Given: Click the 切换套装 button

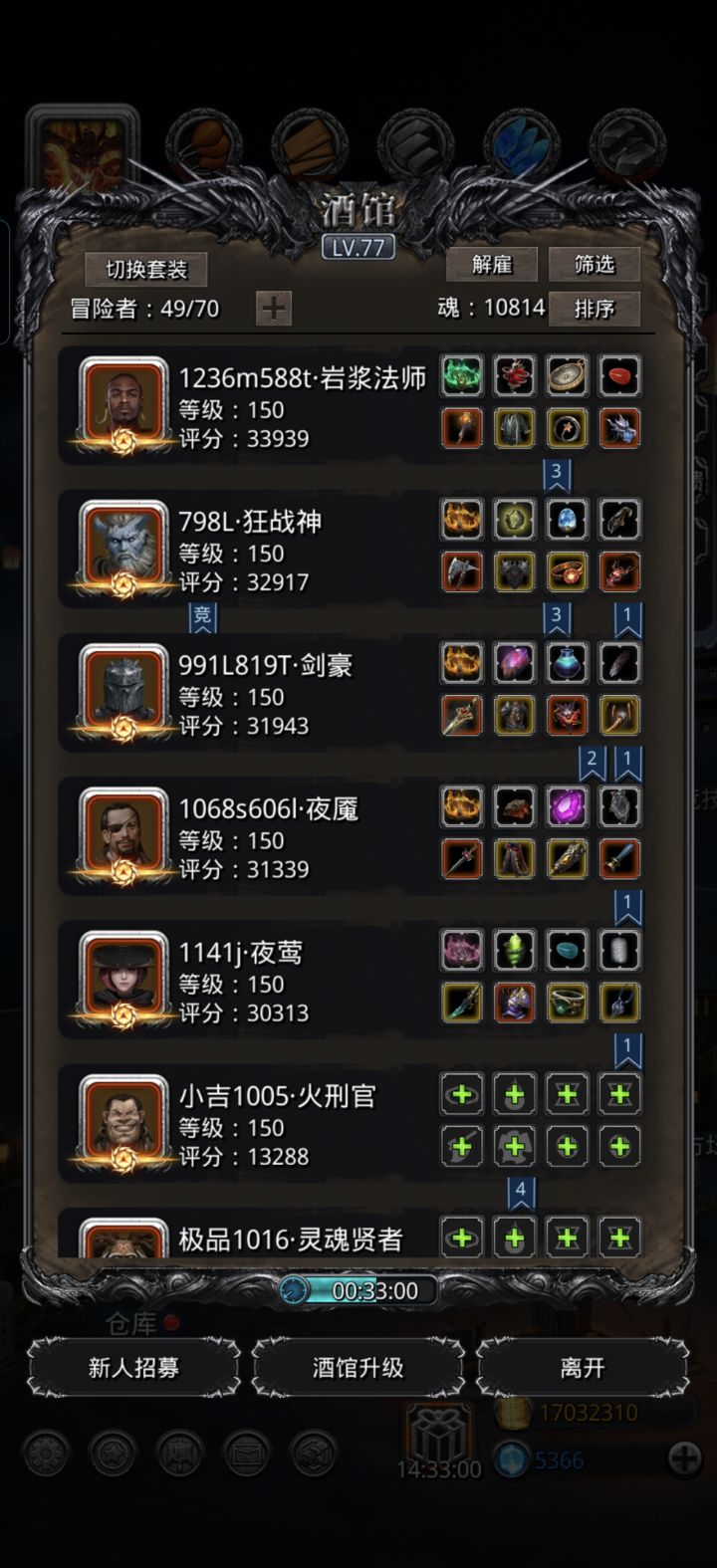Looking at the screenshot, I should tap(146, 270).
